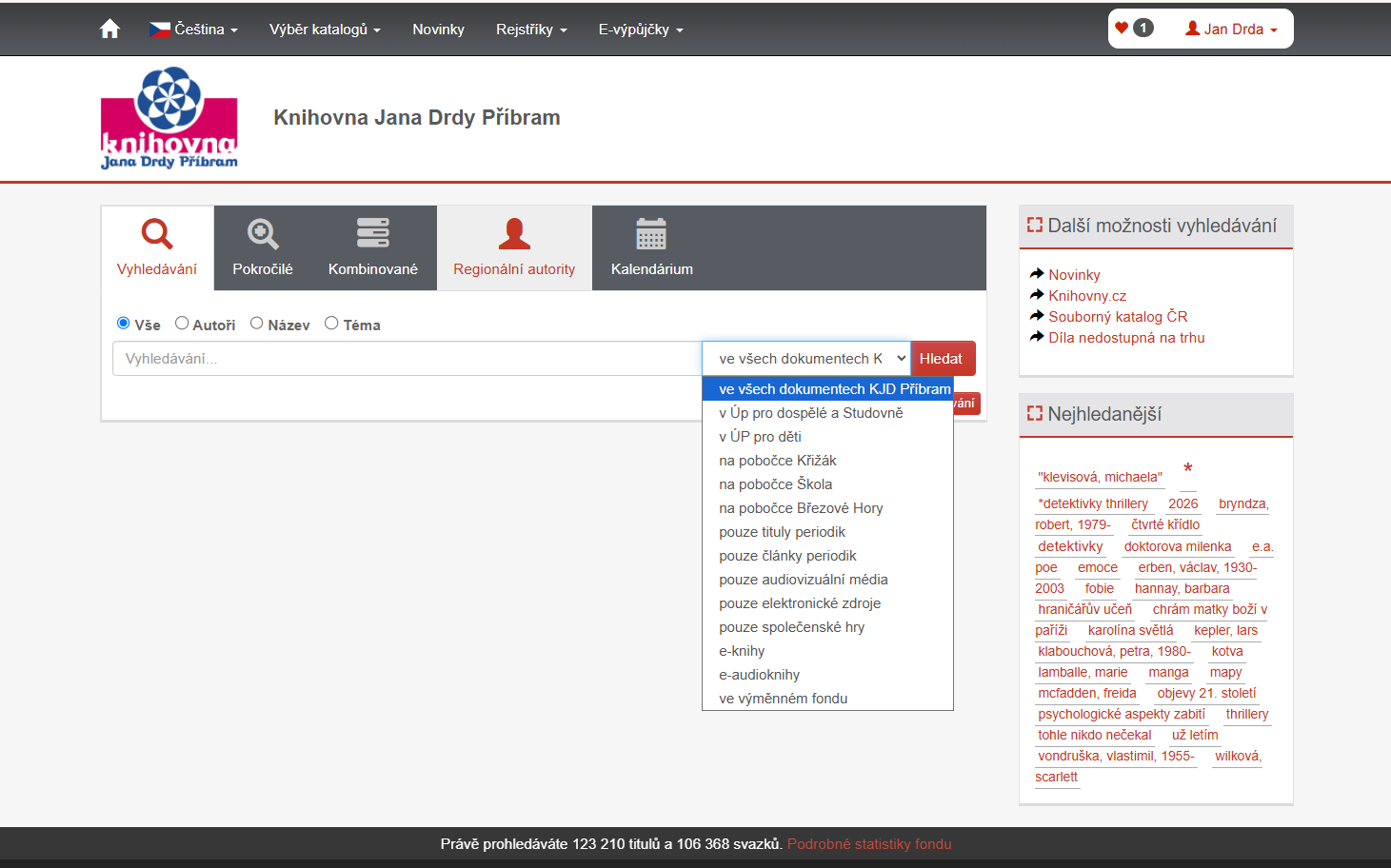The height and width of the screenshot is (868, 1391).
Task: Open the Kalendárium tab
Action: tap(652, 247)
